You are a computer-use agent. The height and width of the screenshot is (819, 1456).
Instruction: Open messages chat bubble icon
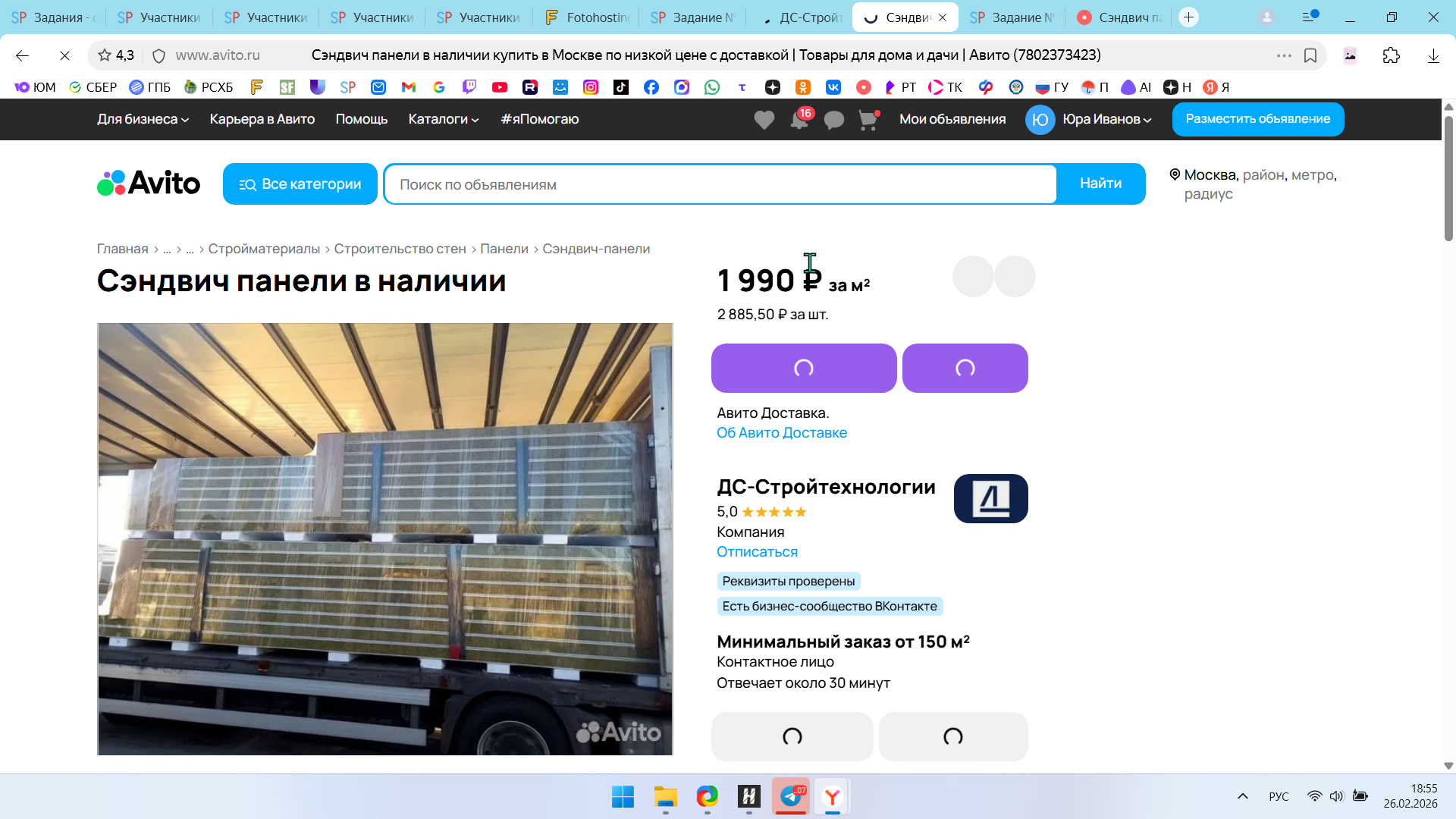834,120
